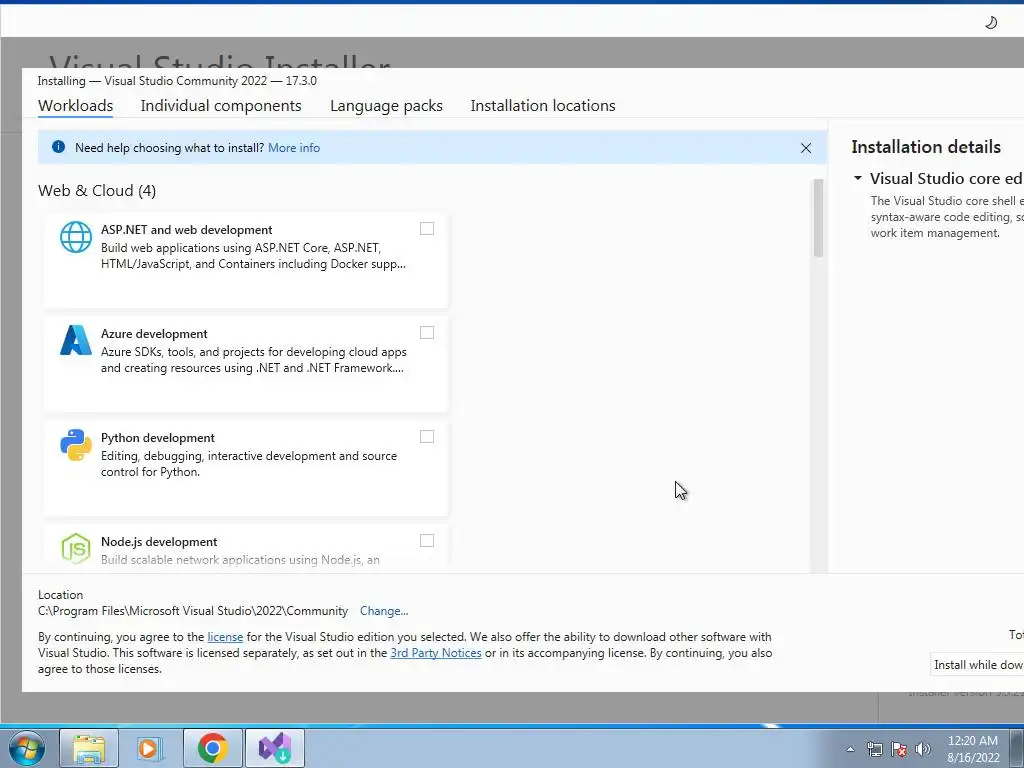Check the Node.js development checkbox
The image size is (1024, 768).
click(426, 540)
